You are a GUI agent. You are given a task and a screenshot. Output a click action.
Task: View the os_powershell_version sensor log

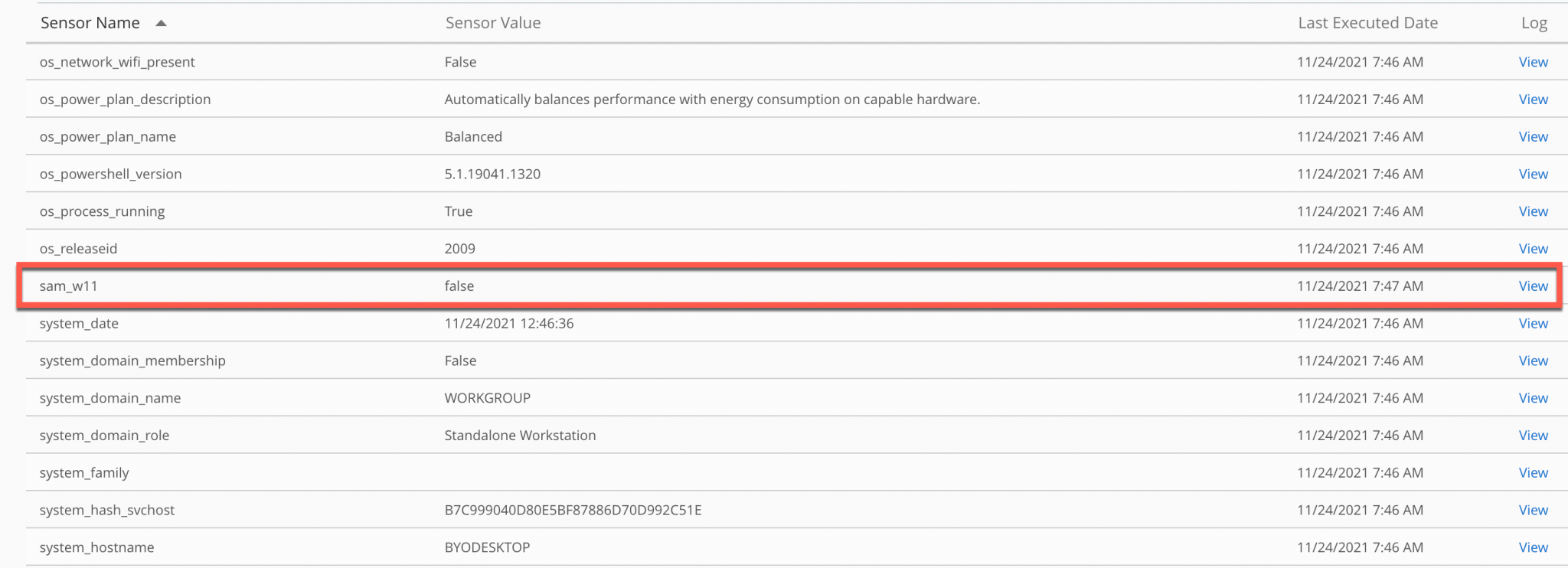pyautogui.click(x=1533, y=174)
